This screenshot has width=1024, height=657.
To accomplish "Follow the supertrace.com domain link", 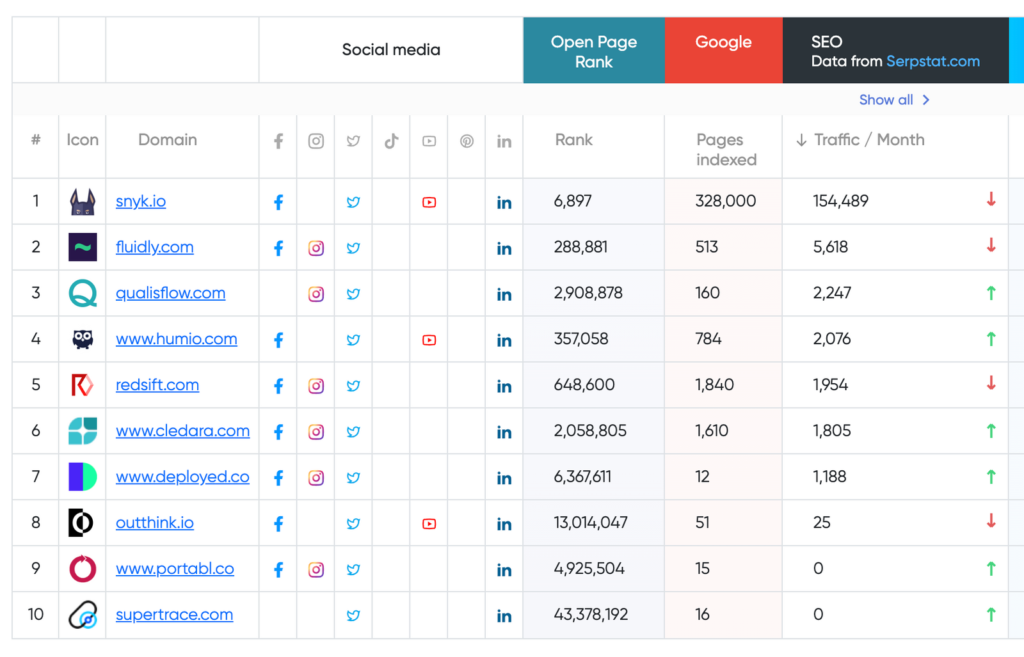I will (x=174, y=615).
